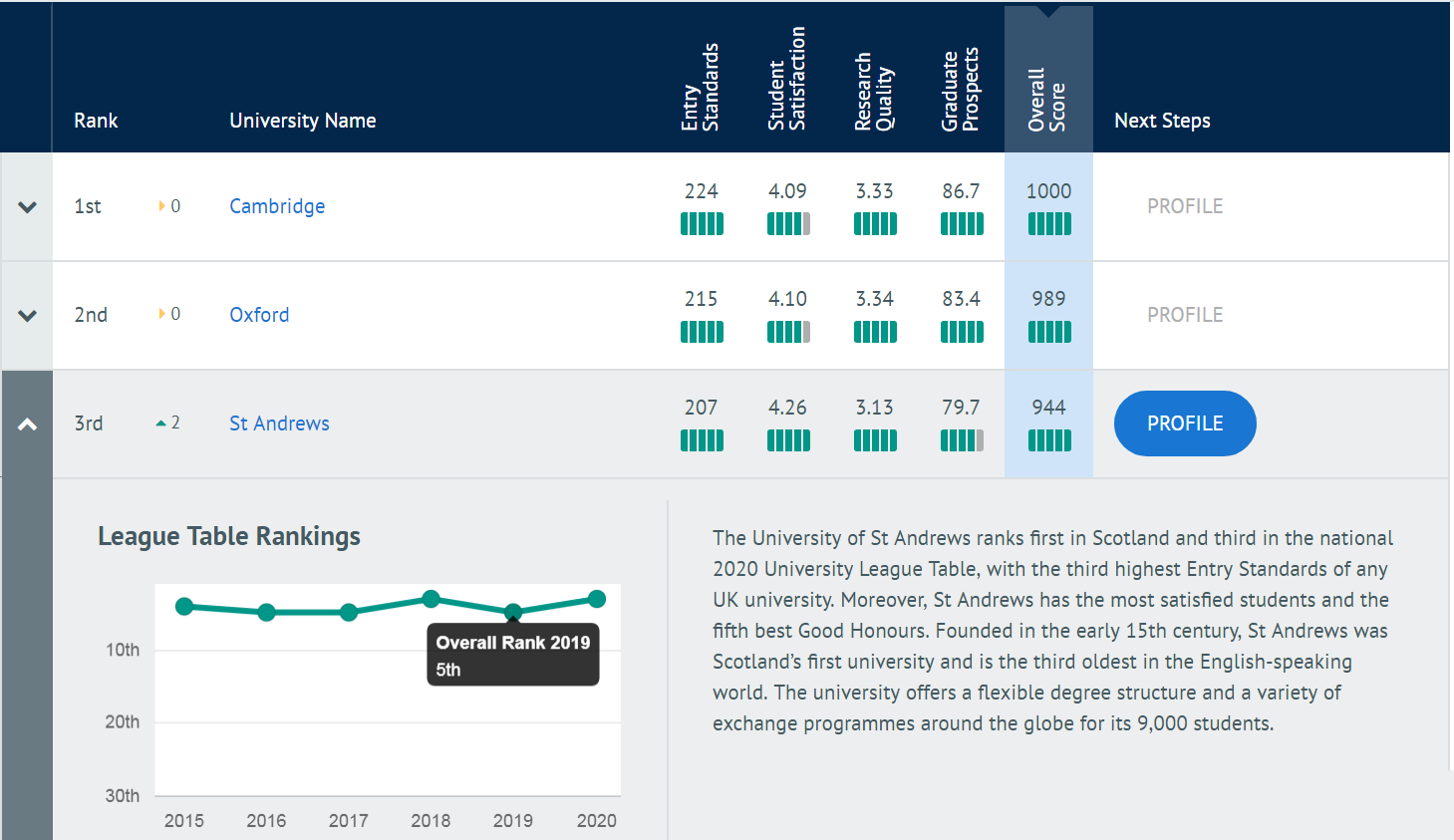Sort by Graduate Prospects column

pyautogui.click(x=961, y=90)
